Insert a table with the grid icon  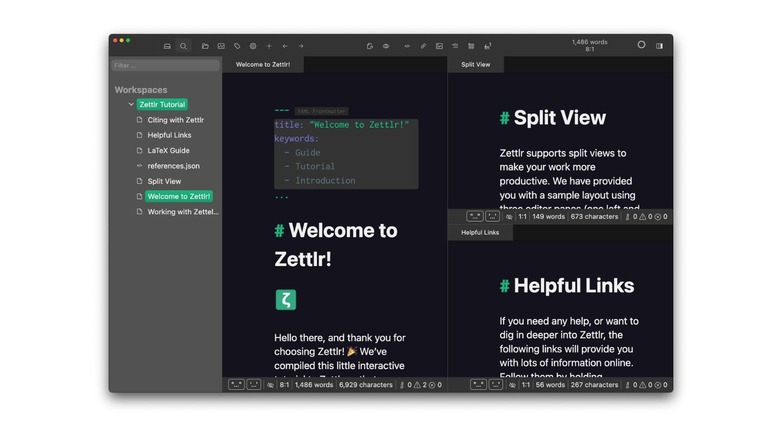(471, 46)
